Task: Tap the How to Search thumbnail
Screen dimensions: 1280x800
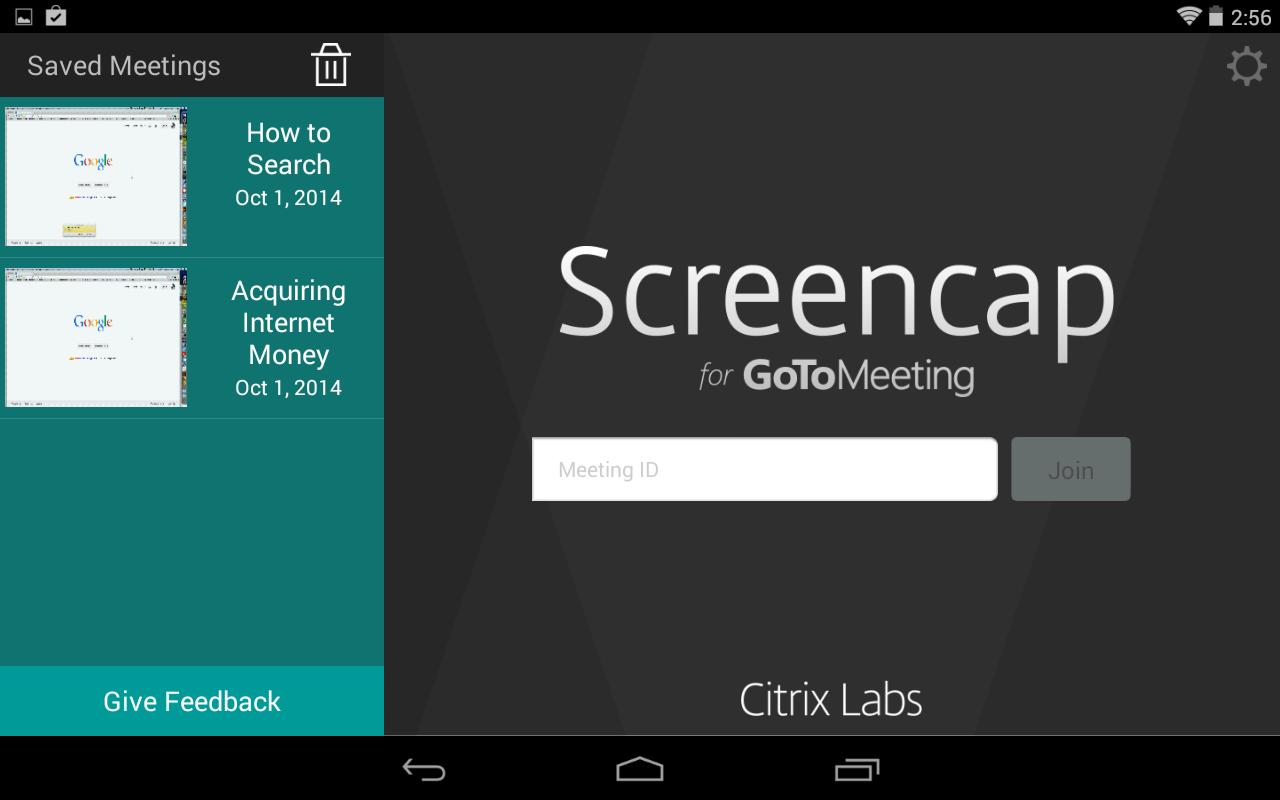Action: [95, 176]
